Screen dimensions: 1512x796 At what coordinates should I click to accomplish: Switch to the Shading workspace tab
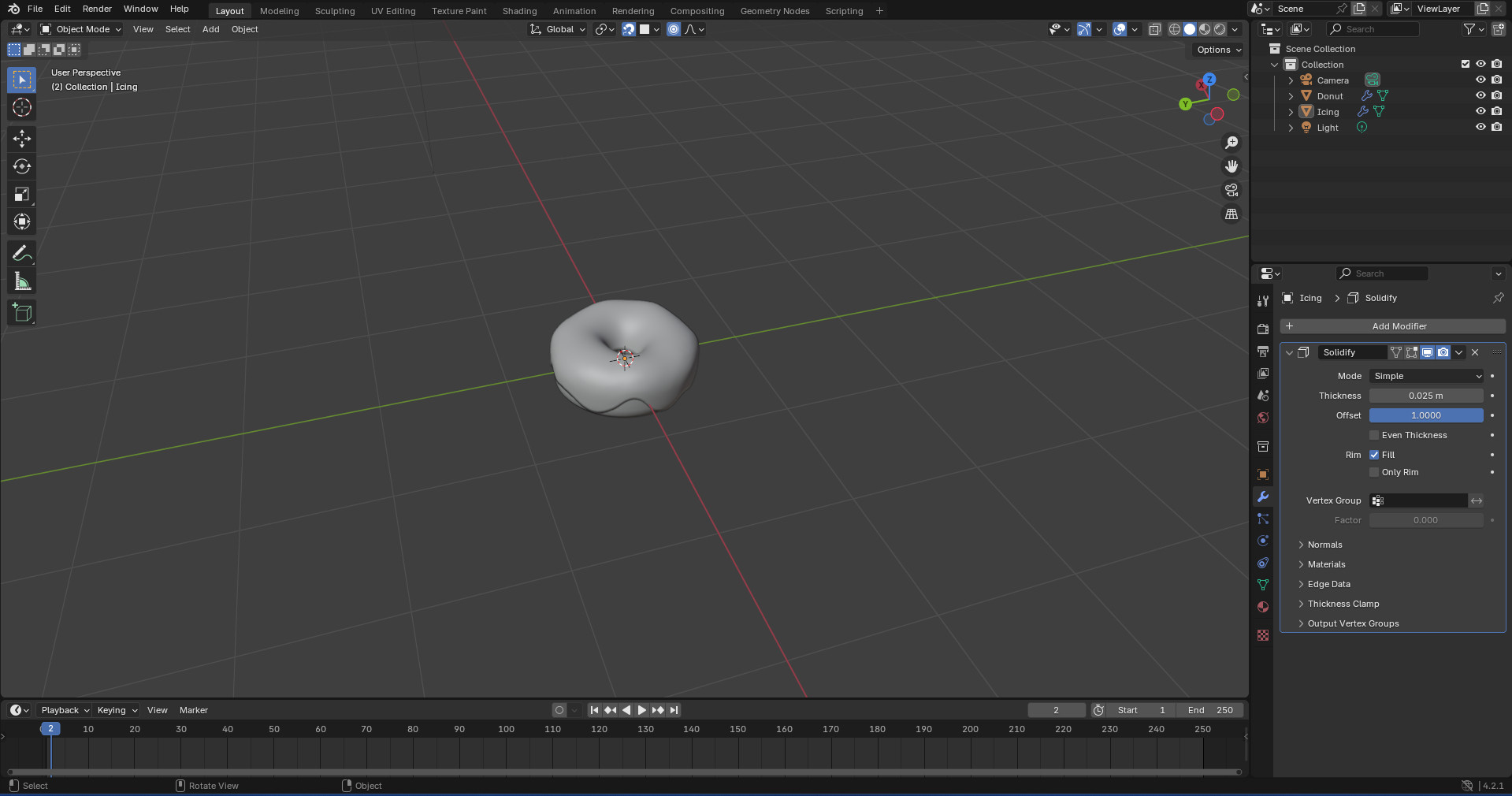[519, 11]
